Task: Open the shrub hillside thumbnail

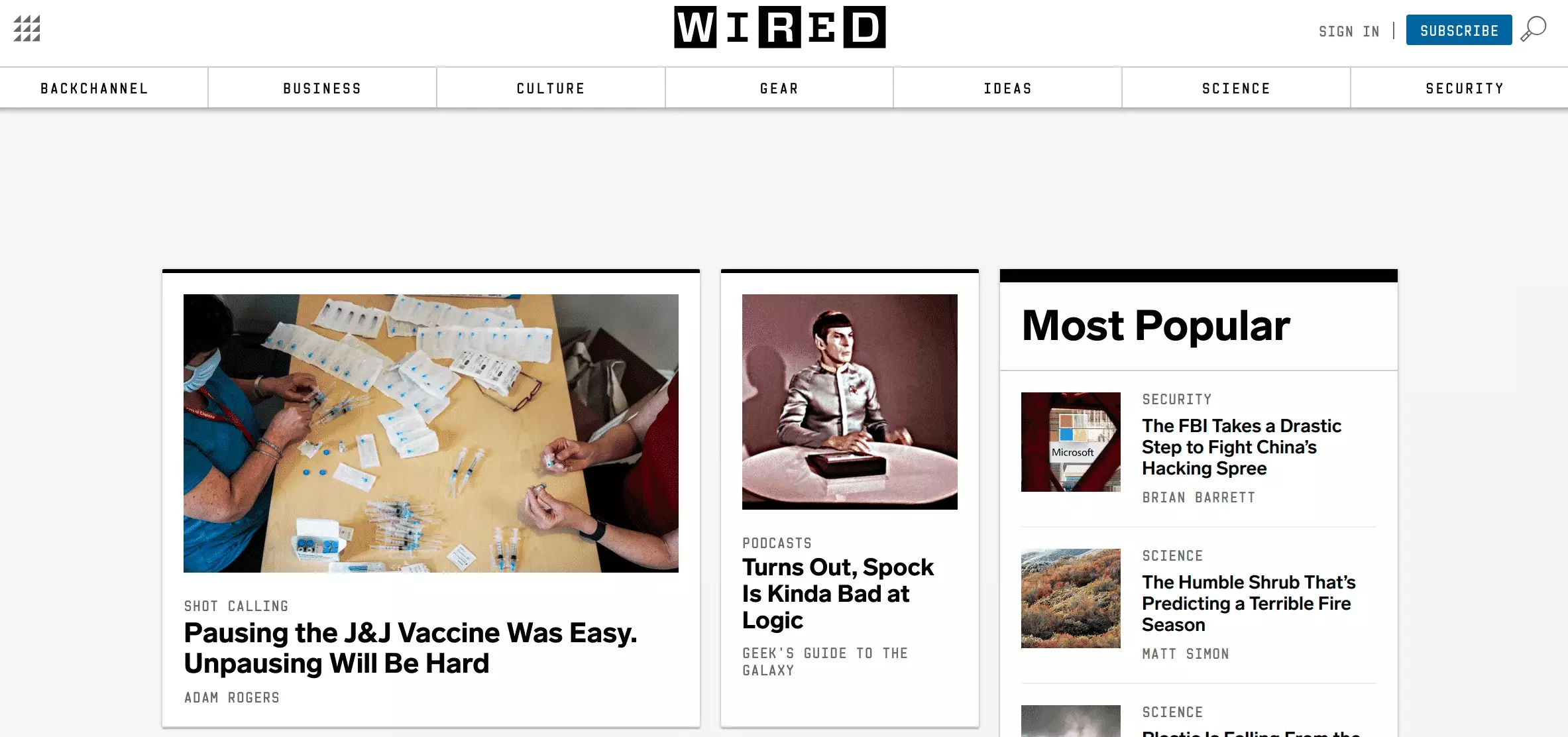Action: coord(1071,598)
